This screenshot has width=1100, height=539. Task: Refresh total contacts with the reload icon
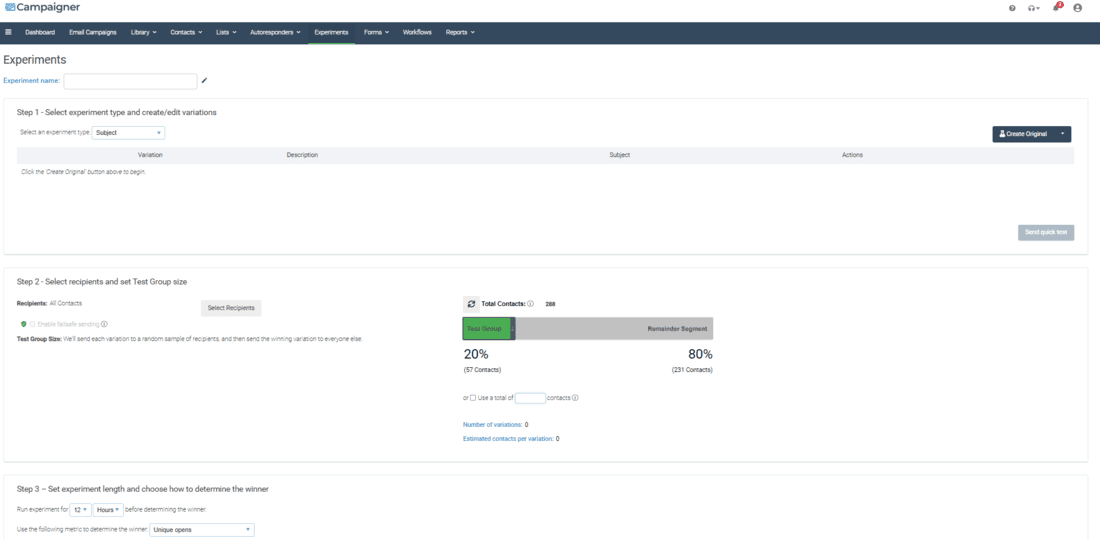pyautogui.click(x=471, y=304)
